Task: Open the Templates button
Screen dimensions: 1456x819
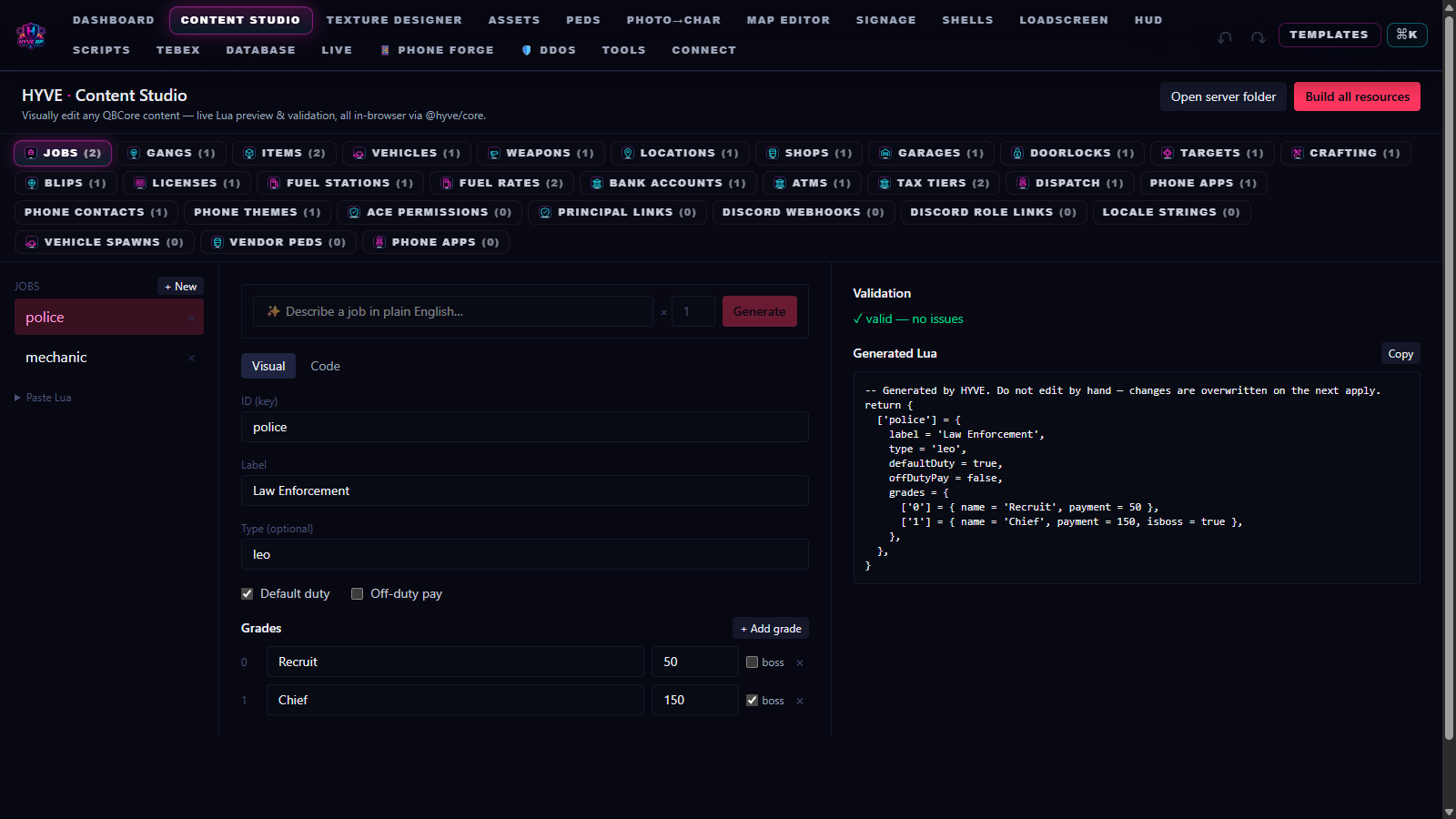Action: 1329,35
